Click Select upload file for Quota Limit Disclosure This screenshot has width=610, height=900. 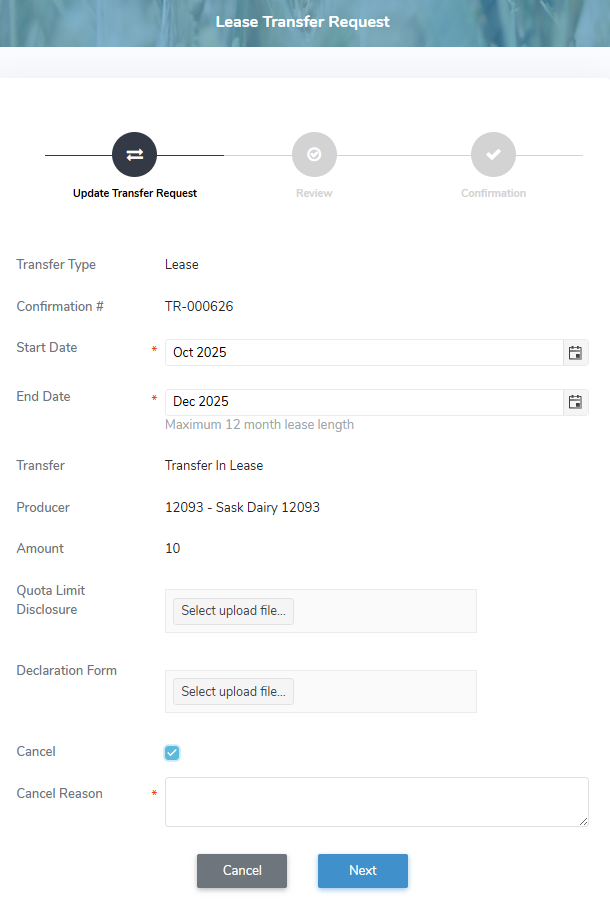232,610
